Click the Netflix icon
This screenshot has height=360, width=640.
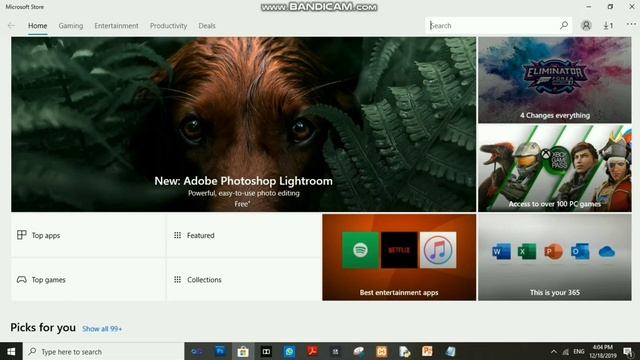(x=399, y=250)
